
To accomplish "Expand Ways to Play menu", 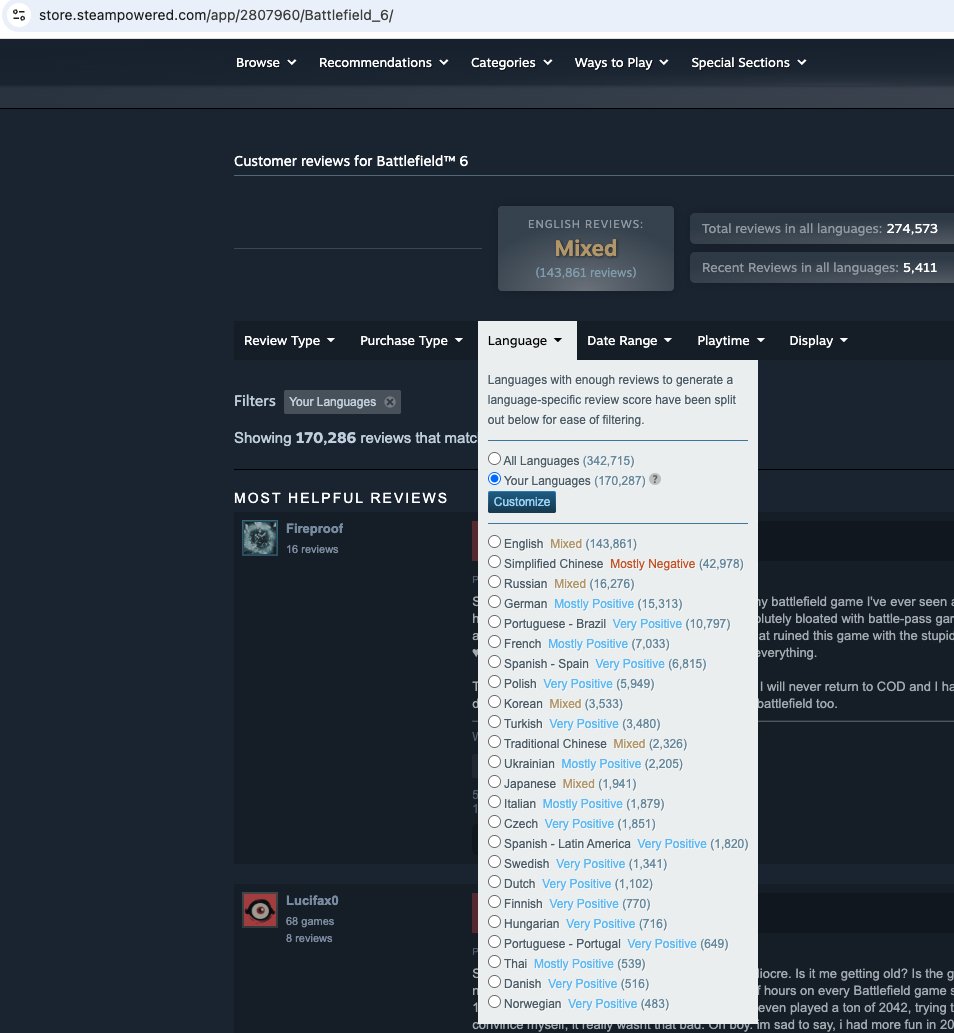I will pos(621,63).
